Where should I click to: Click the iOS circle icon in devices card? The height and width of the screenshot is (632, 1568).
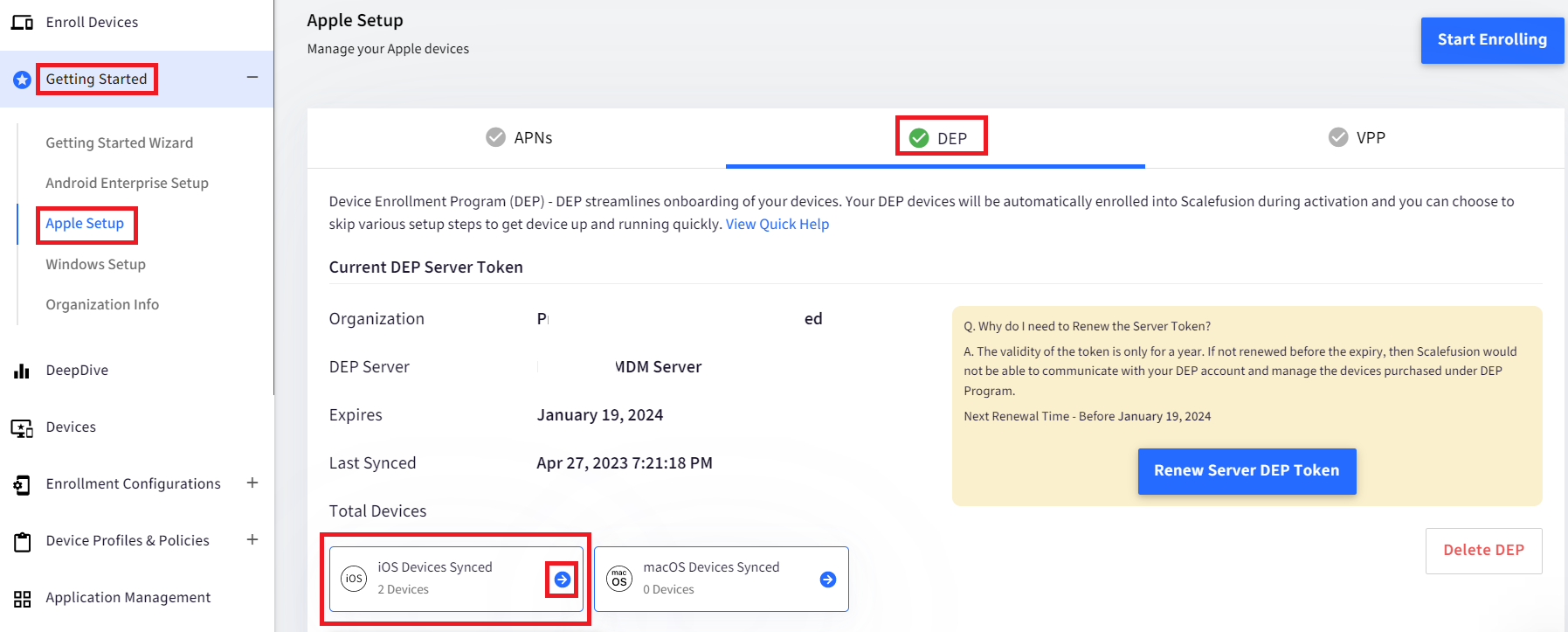click(354, 579)
